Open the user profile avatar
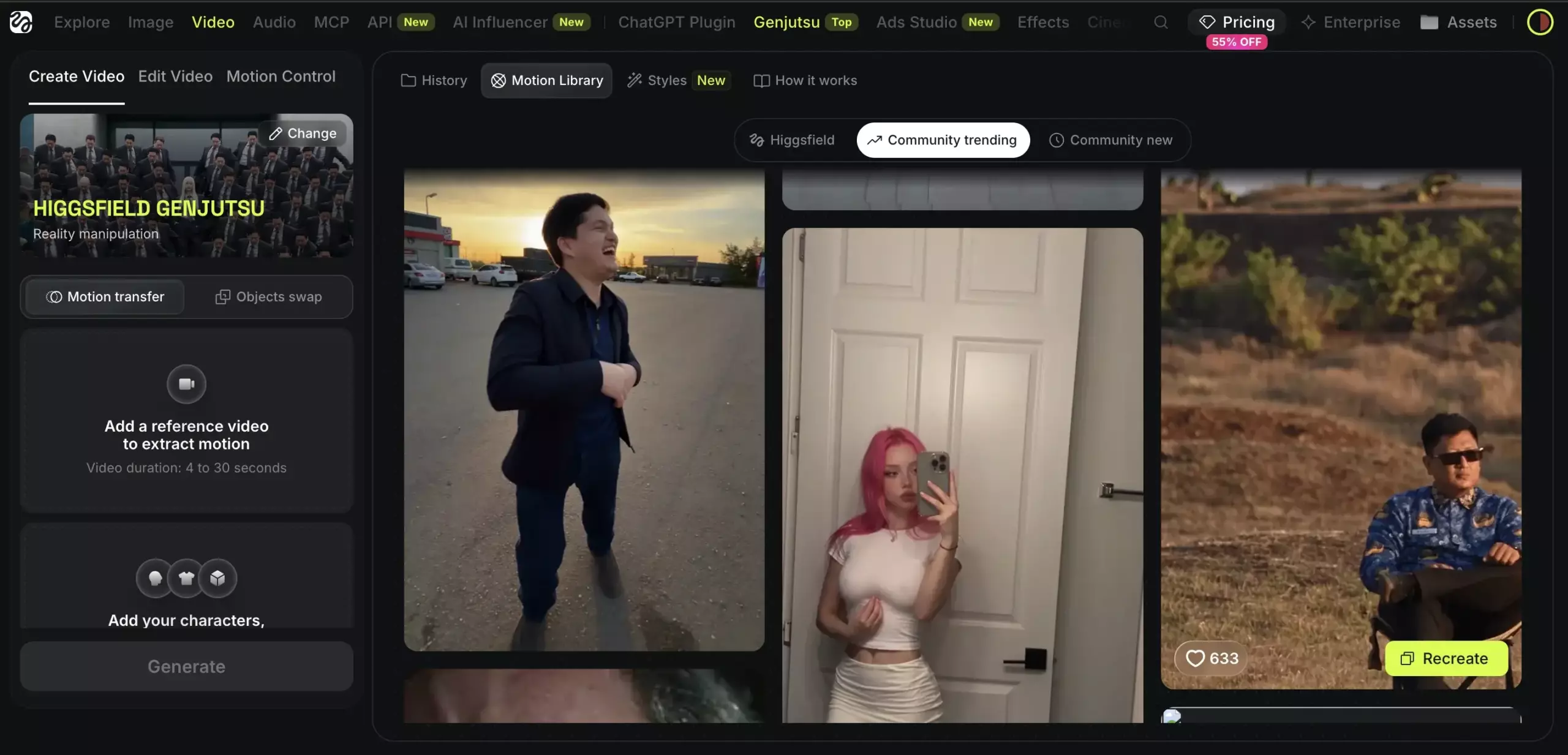The width and height of the screenshot is (1568, 755). point(1540,22)
